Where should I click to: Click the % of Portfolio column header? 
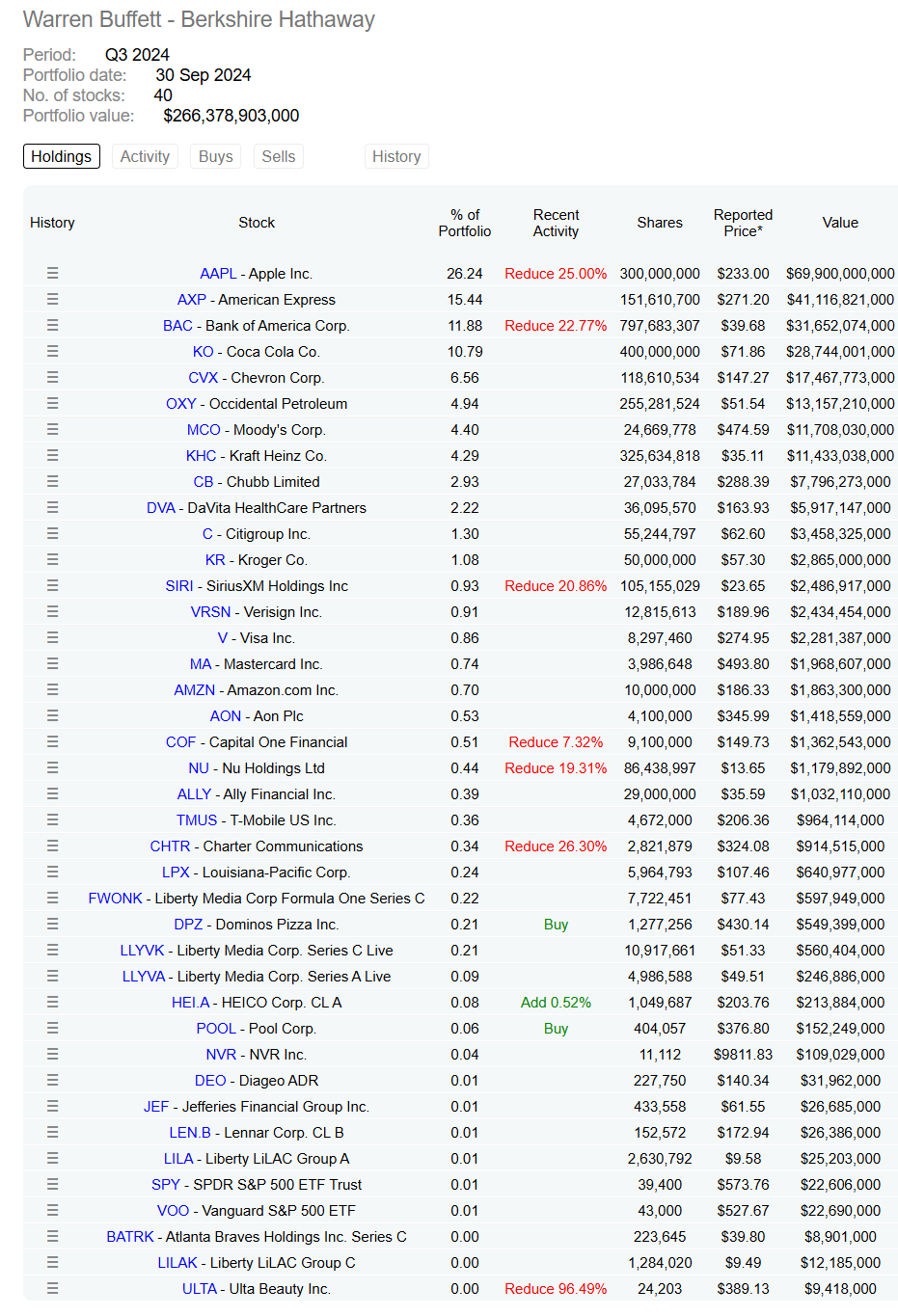pyautogui.click(x=465, y=223)
